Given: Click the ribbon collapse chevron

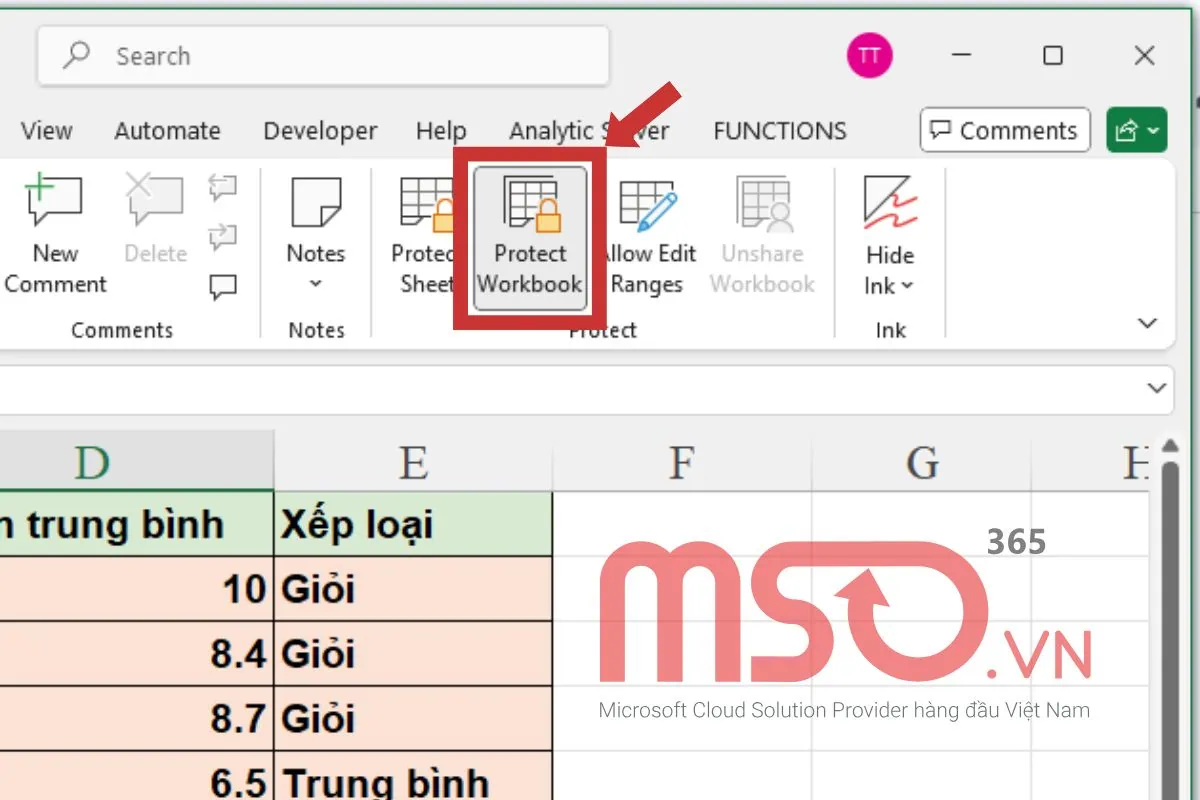Looking at the screenshot, I should tap(1146, 323).
